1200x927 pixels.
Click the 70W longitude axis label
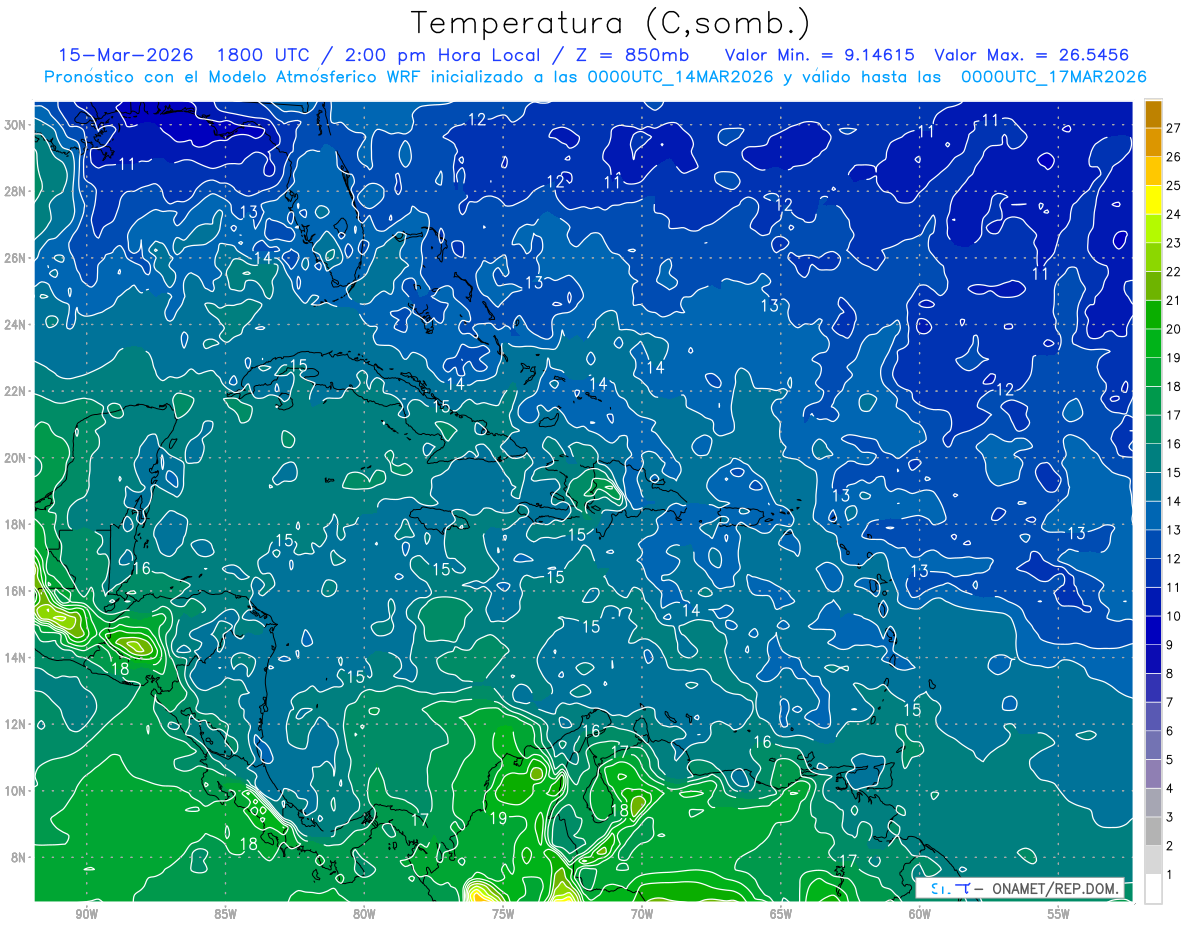pos(642,914)
